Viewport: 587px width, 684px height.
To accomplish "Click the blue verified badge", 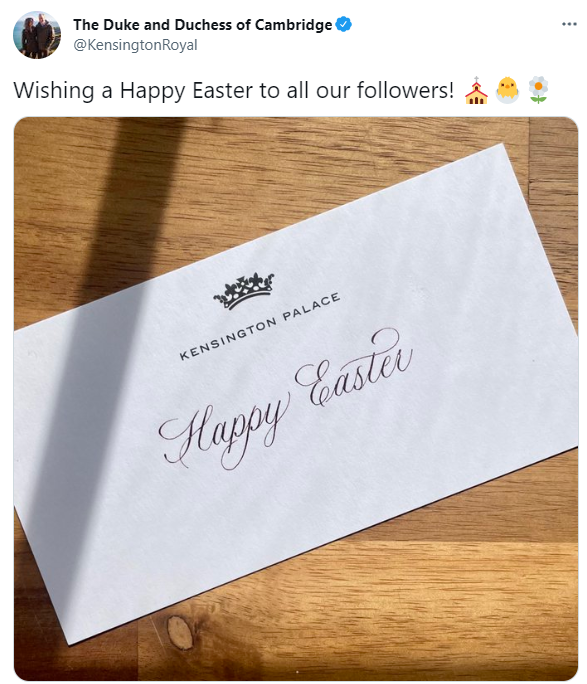I will pos(343,24).
